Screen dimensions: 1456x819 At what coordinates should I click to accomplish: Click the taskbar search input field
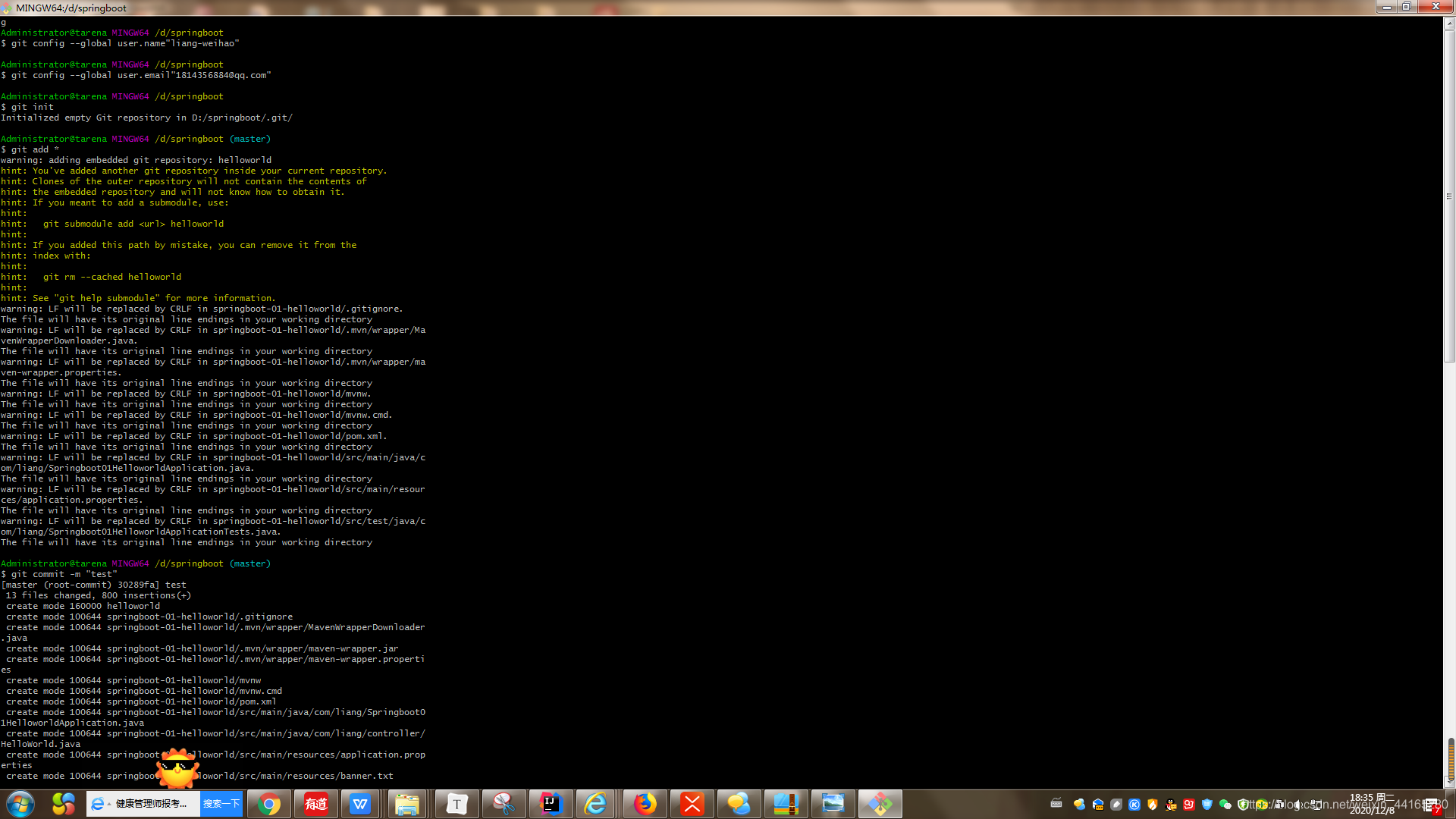tap(152, 804)
